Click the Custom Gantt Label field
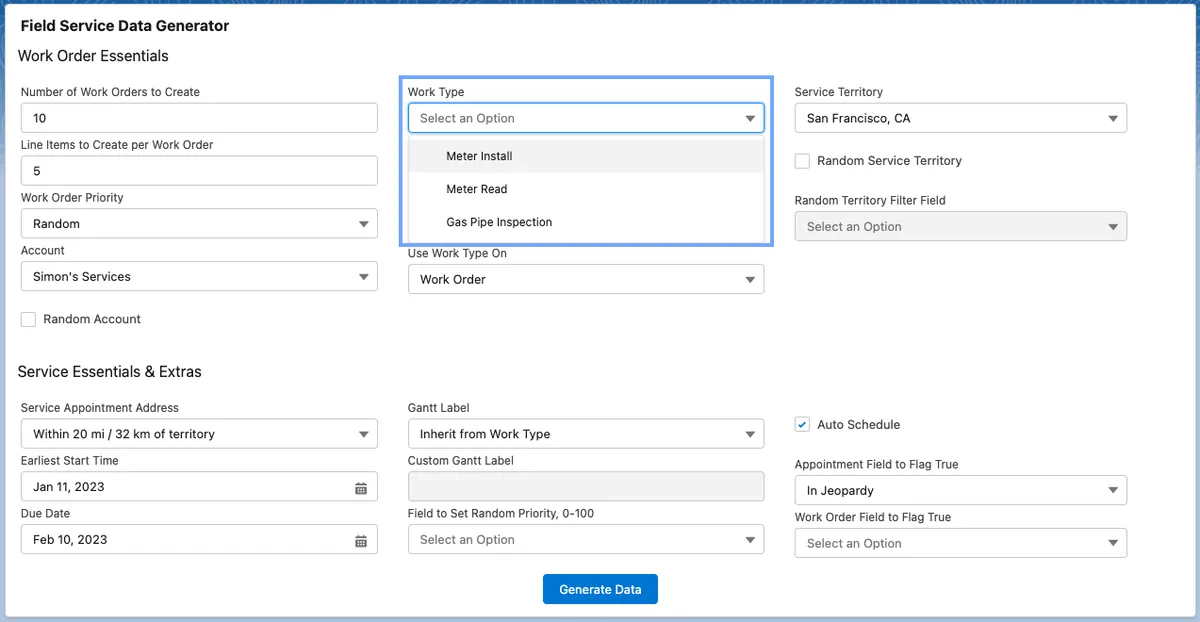Viewport: 1200px width, 622px height. click(x=586, y=487)
